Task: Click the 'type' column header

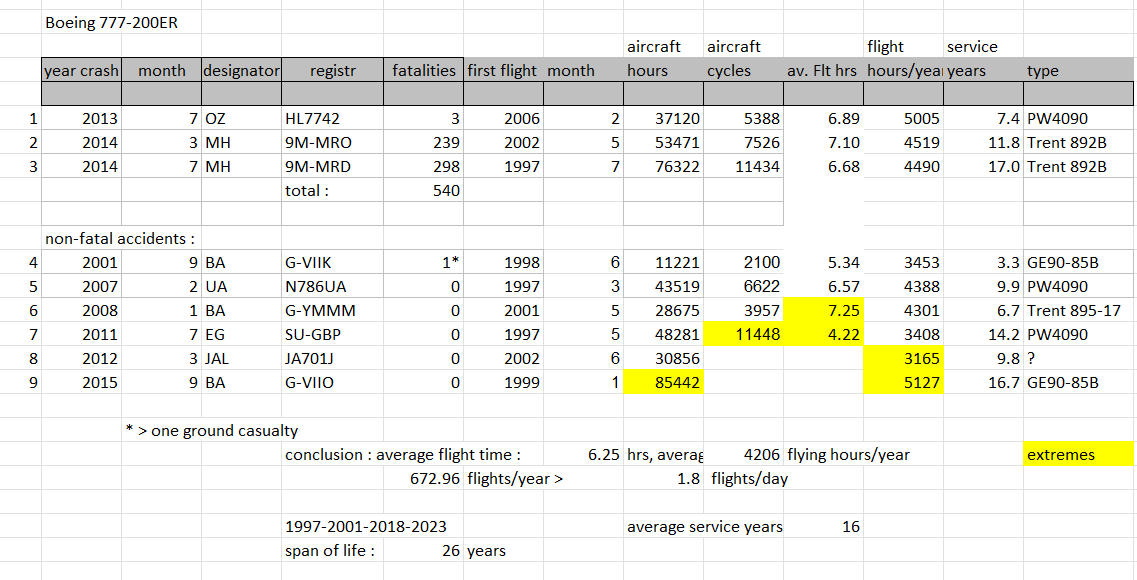Action: point(1080,70)
